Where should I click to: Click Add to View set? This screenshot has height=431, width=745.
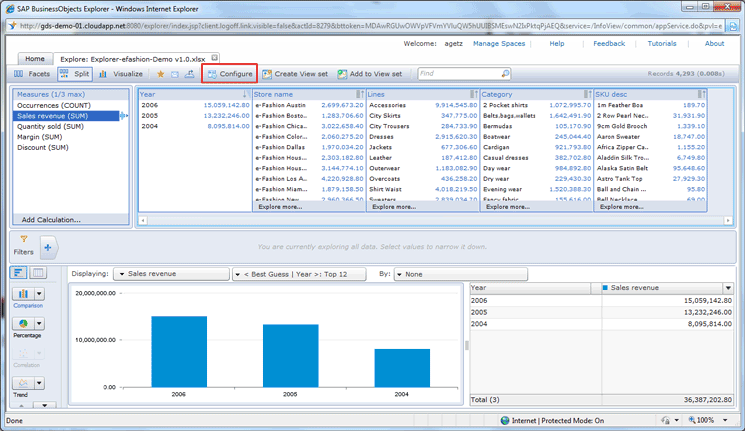tap(370, 74)
